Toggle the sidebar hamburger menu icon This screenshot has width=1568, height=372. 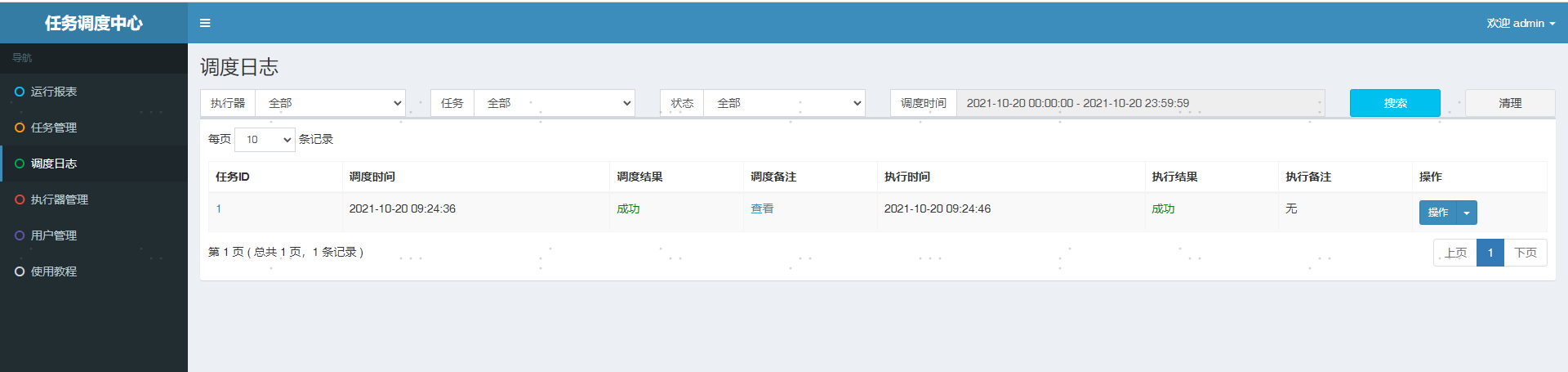tap(205, 23)
